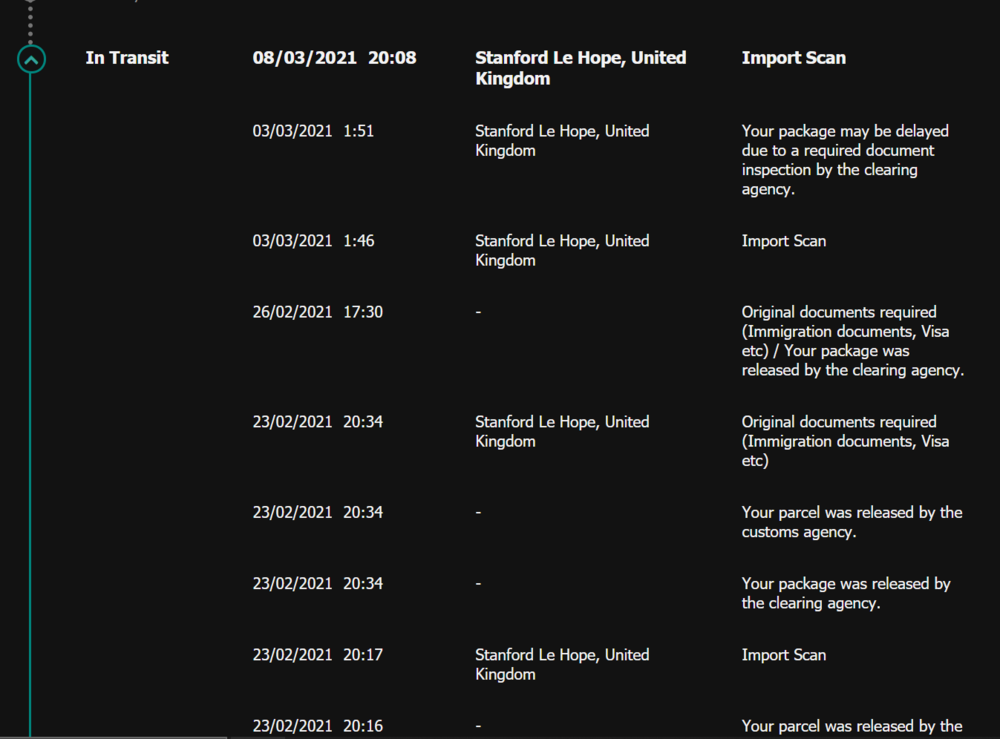
Task: Click the 23/02/2021 20:34 Stanford Le Hope location
Action: point(561,431)
